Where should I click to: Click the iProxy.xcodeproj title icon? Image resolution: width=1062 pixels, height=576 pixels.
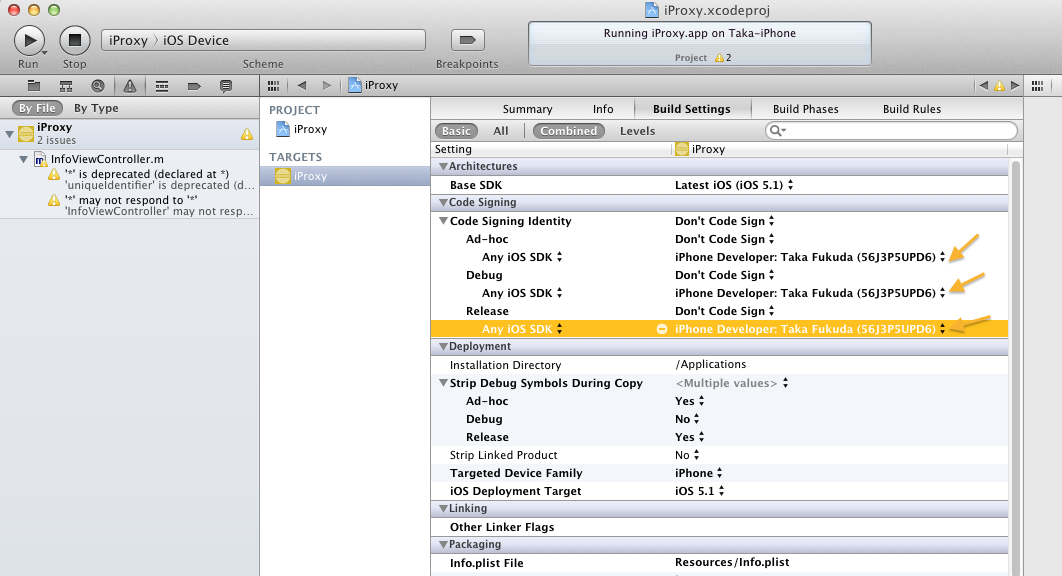[652, 9]
